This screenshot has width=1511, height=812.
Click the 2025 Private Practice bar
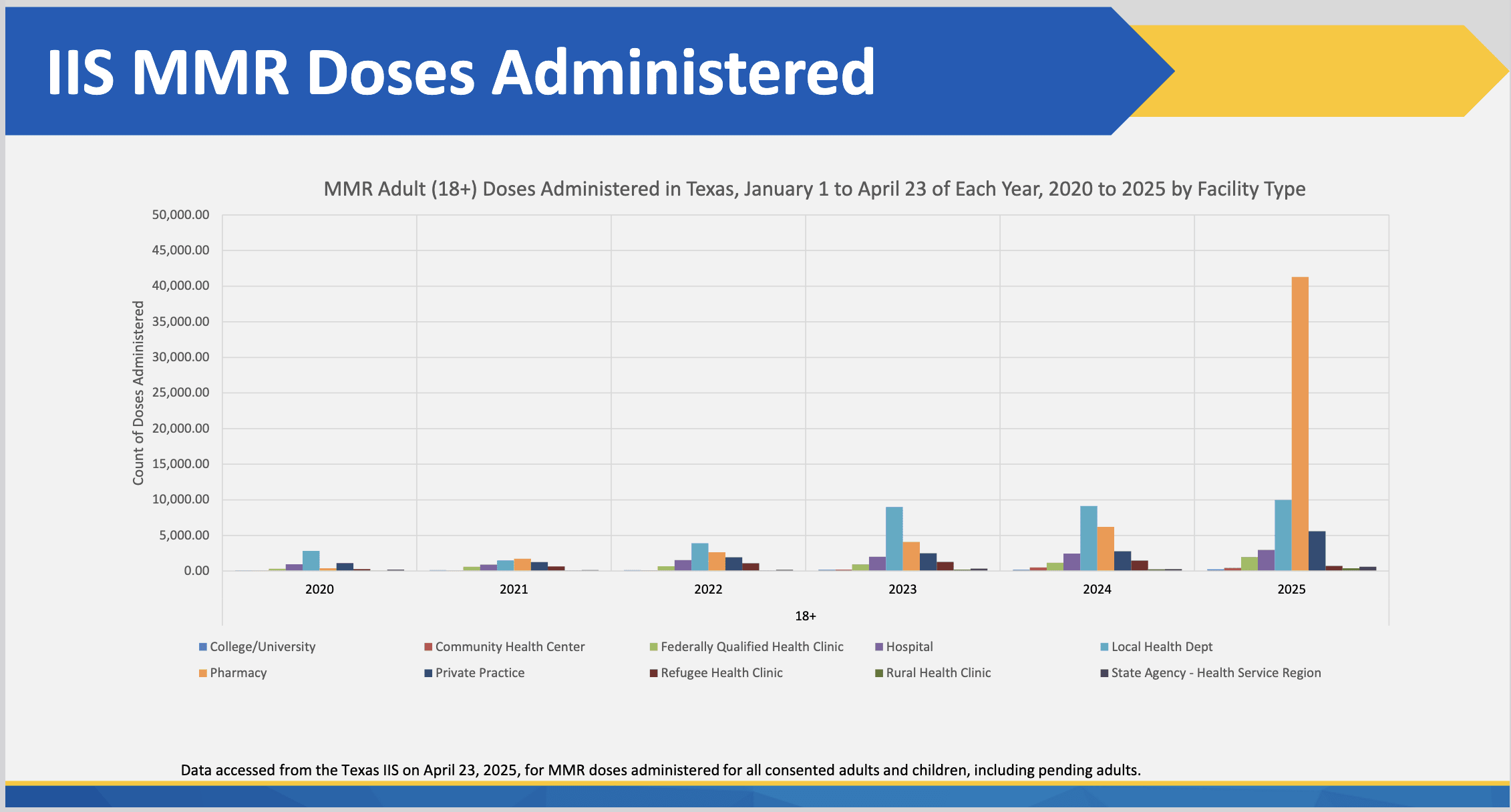pyautogui.click(x=1317, y=551)
